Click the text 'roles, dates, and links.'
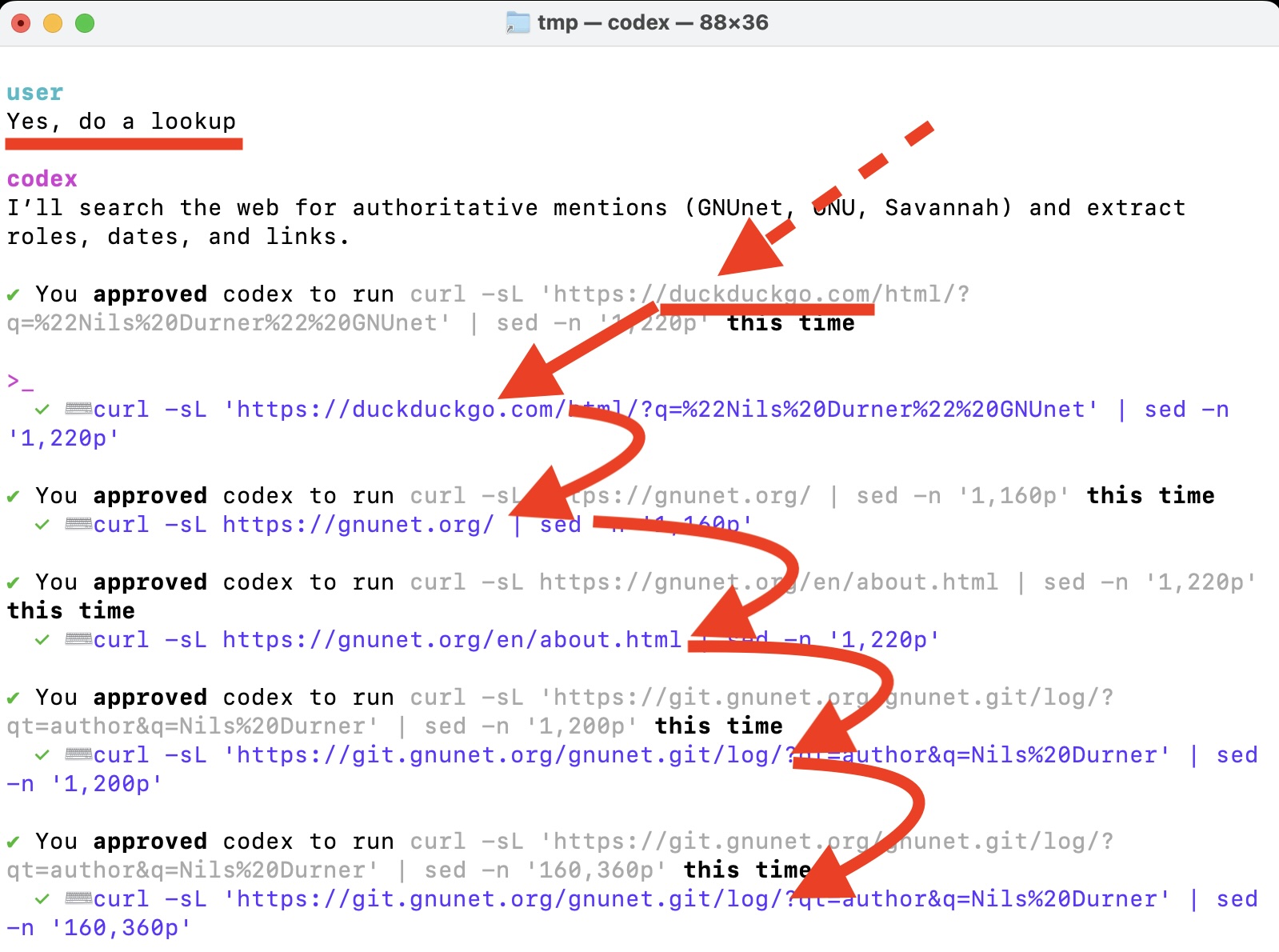1279x952 pixels. pyautogui.click(x=178, y=237)
